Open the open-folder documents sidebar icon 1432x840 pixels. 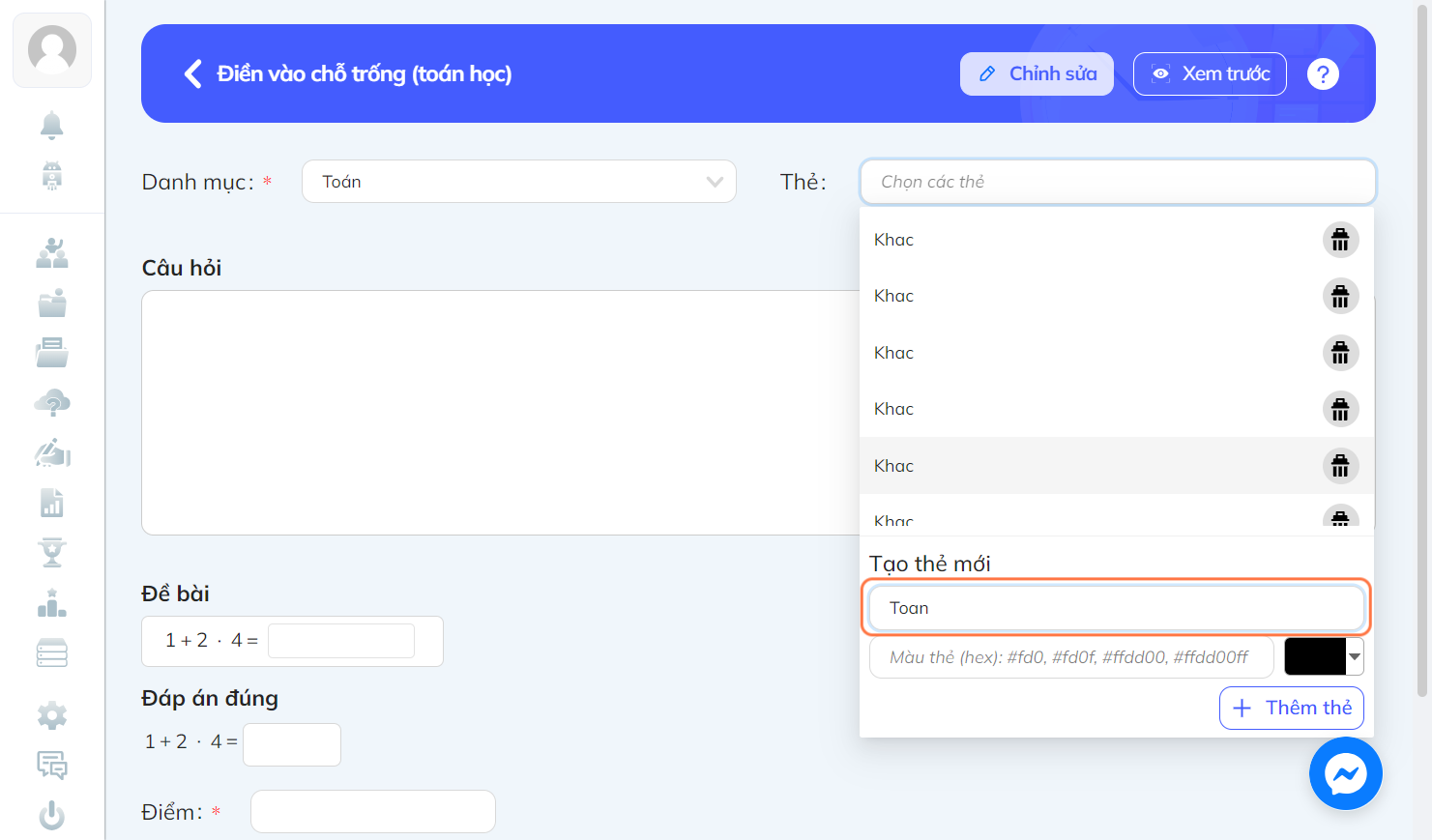point(52,353)
